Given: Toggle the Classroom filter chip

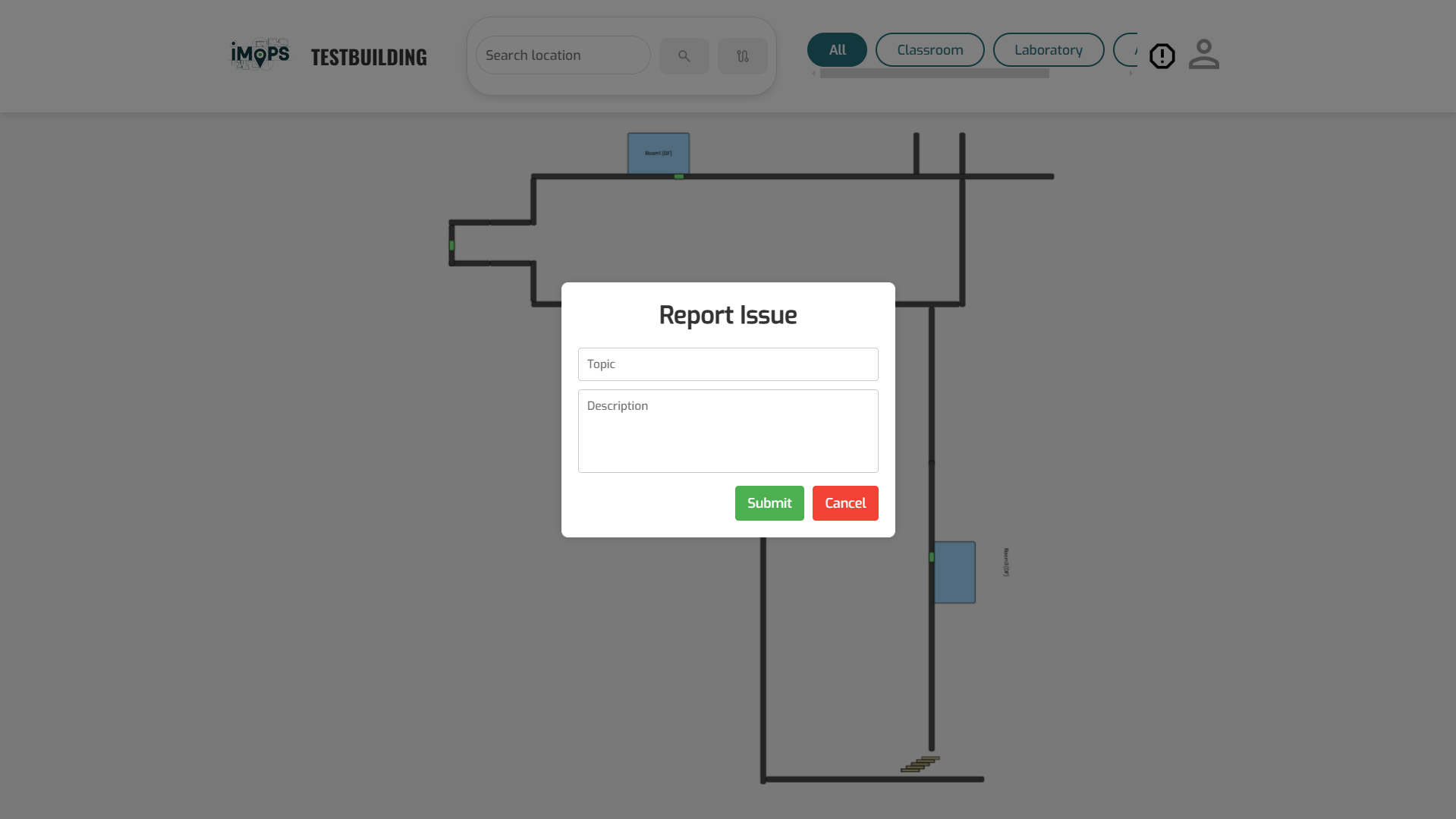Looking at the screenshot, I should 929,50.
